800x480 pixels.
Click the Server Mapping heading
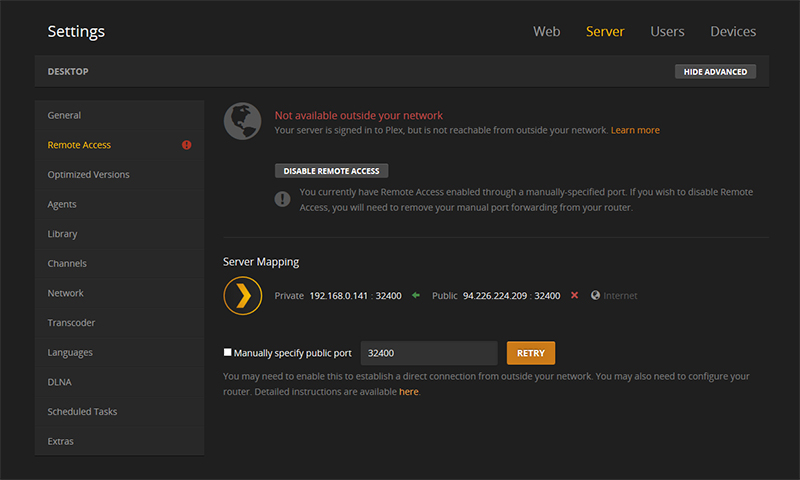[261, 262]
